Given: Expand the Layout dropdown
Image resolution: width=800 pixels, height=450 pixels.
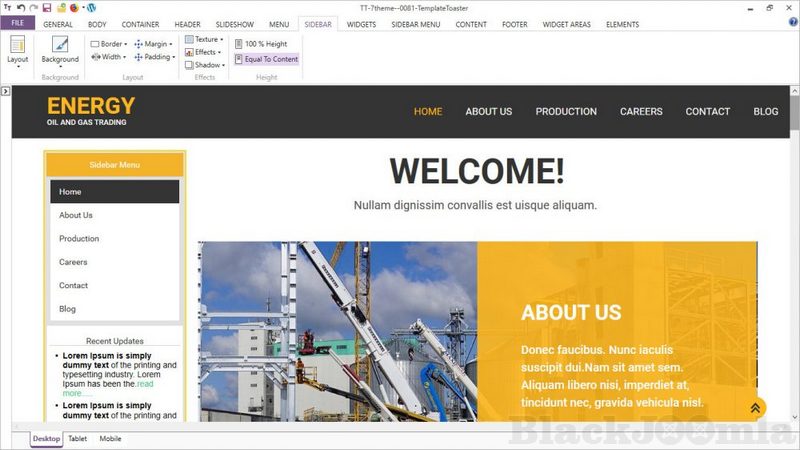Looking at the screenshot, I should pos(18,60).
